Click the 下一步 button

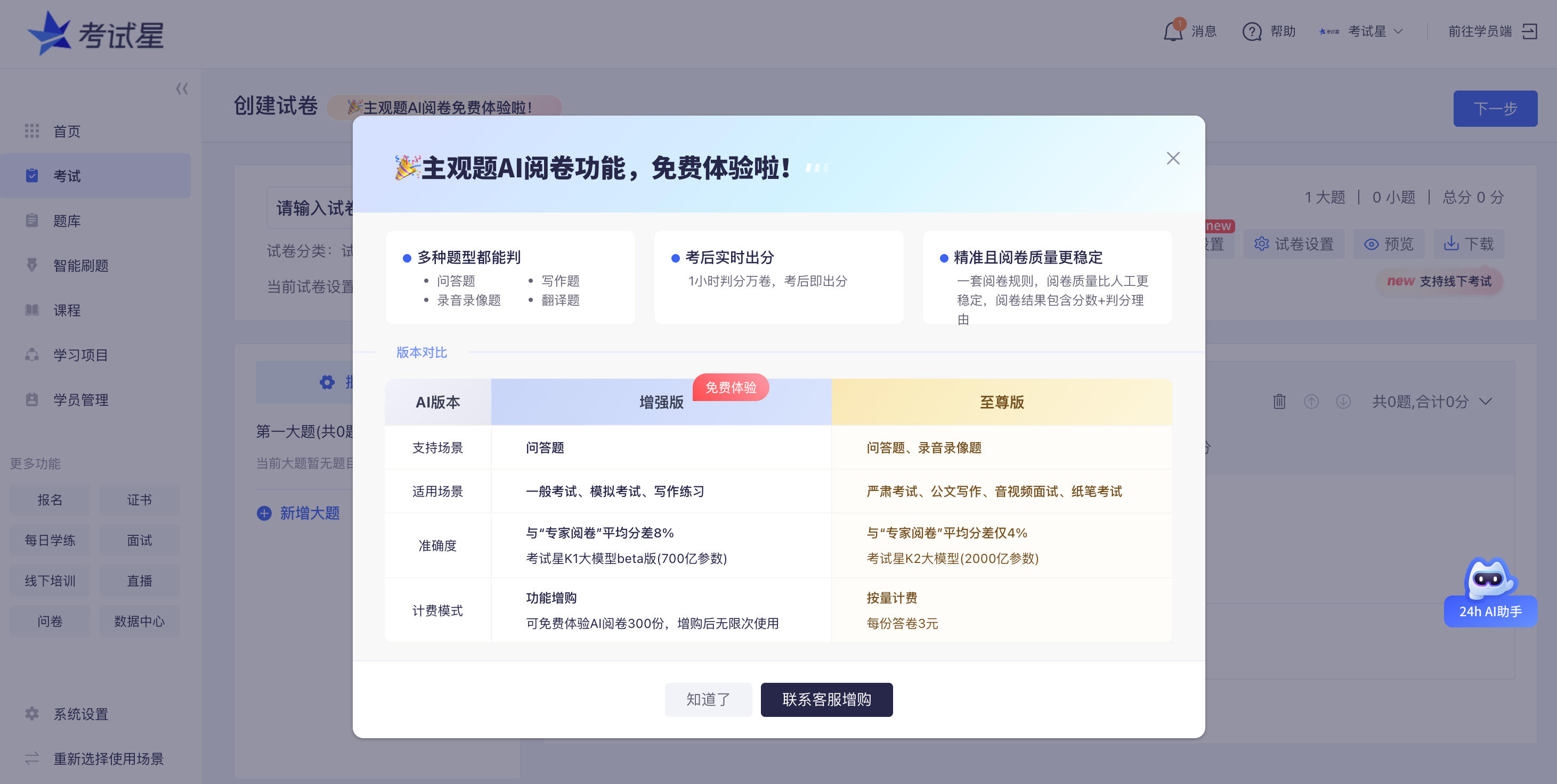(1495, 109)
